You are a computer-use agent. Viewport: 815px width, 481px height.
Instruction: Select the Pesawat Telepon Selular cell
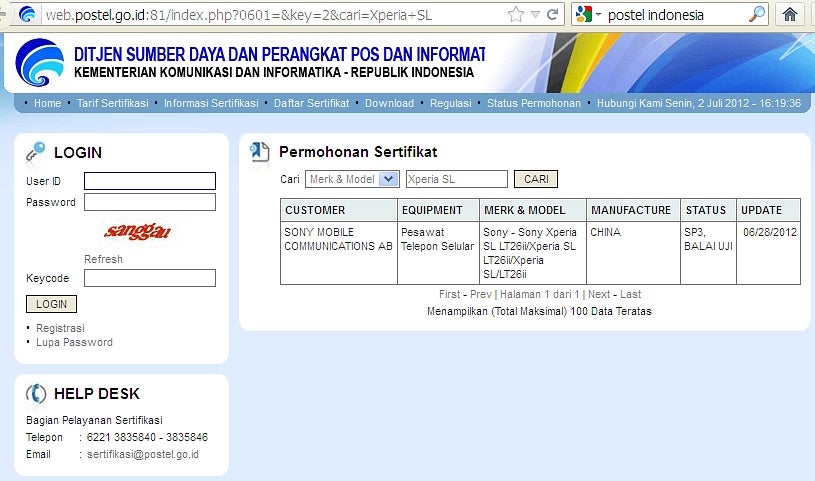point(438,253)
